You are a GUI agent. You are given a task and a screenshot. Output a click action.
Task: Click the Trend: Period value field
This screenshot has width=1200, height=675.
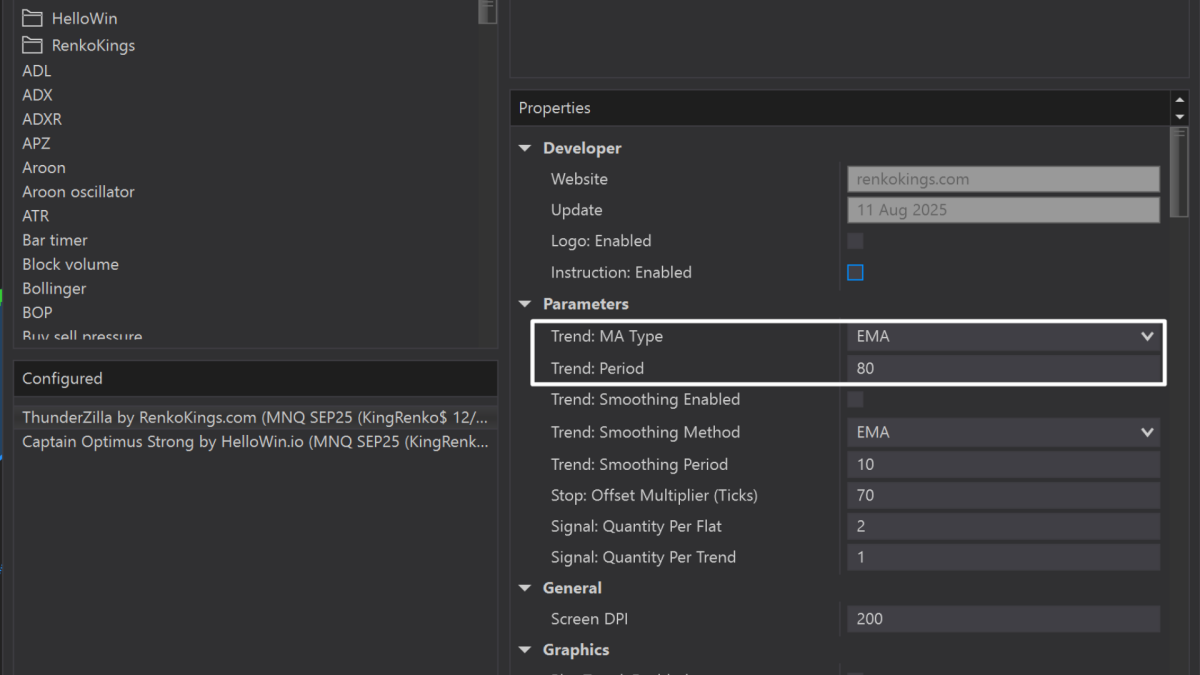coord(1003,368)
